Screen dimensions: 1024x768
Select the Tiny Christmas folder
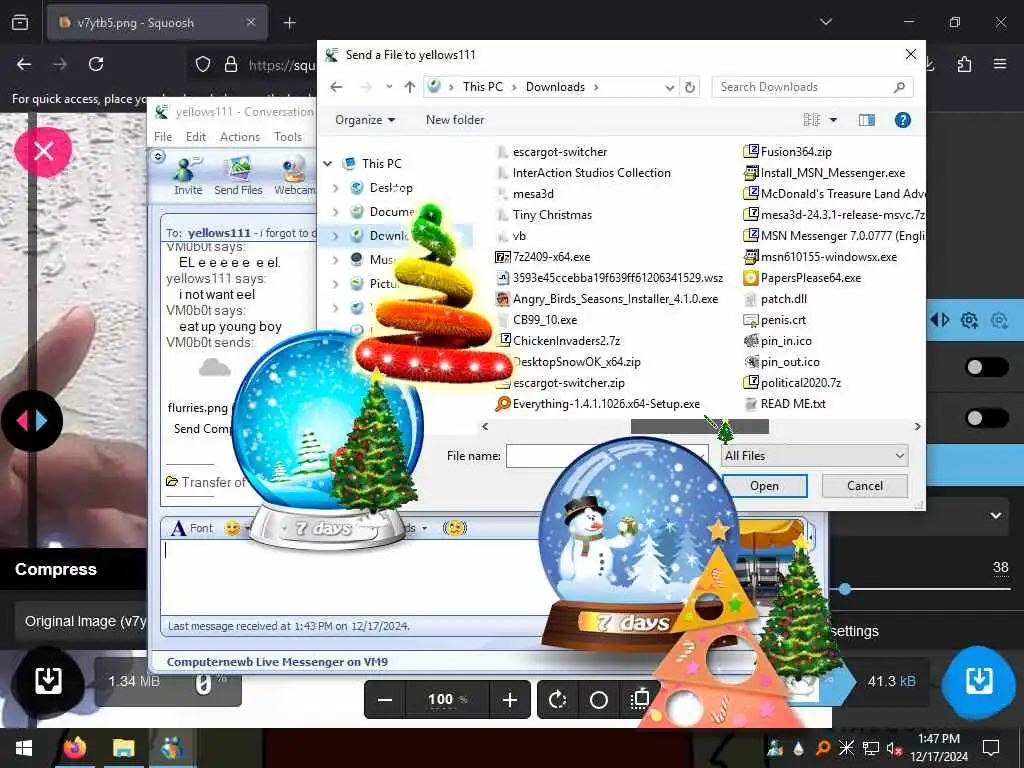pos(544,215)
